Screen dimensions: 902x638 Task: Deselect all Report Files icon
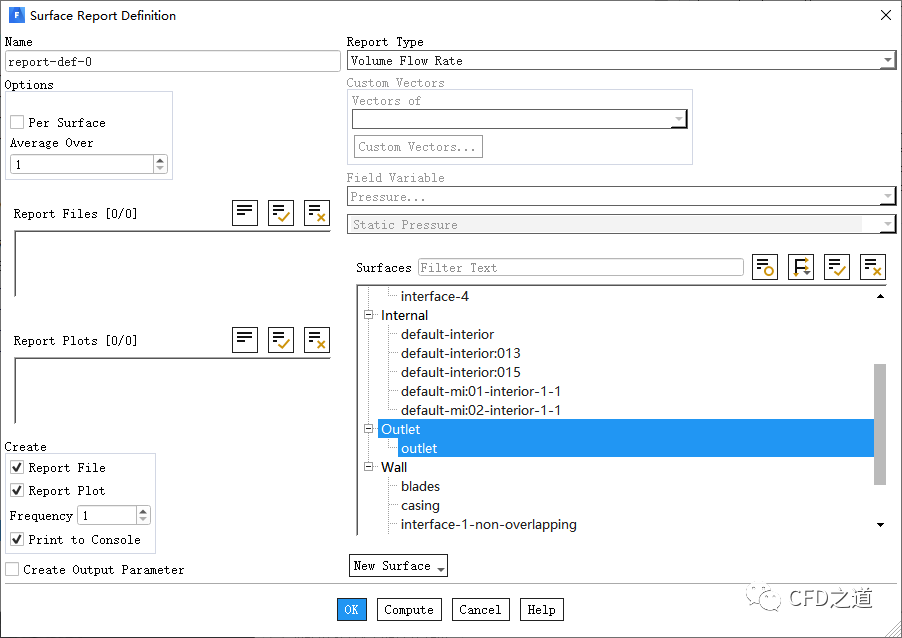[317, 212]
